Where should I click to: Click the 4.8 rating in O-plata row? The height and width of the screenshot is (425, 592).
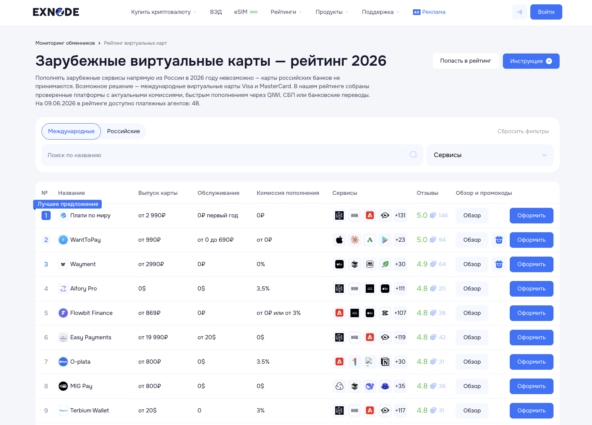(422, 362)
